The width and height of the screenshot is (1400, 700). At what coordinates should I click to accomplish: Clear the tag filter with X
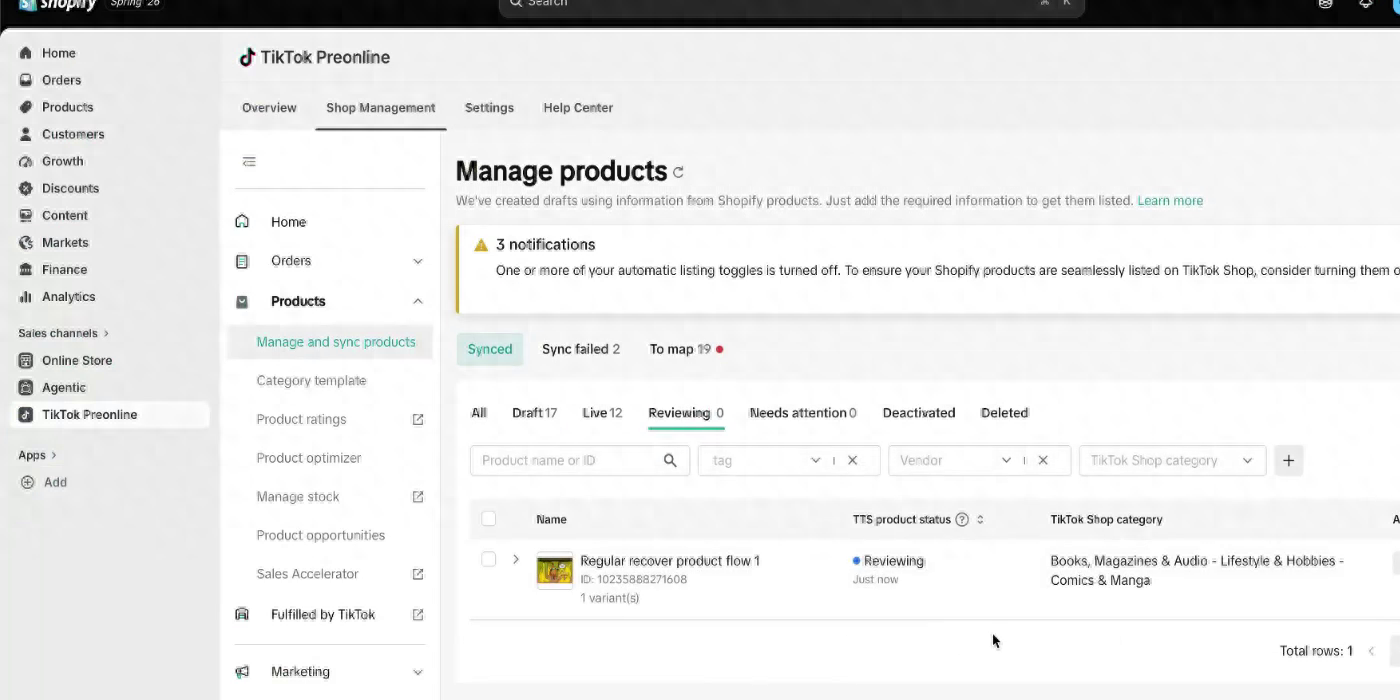tap(853, 460)
